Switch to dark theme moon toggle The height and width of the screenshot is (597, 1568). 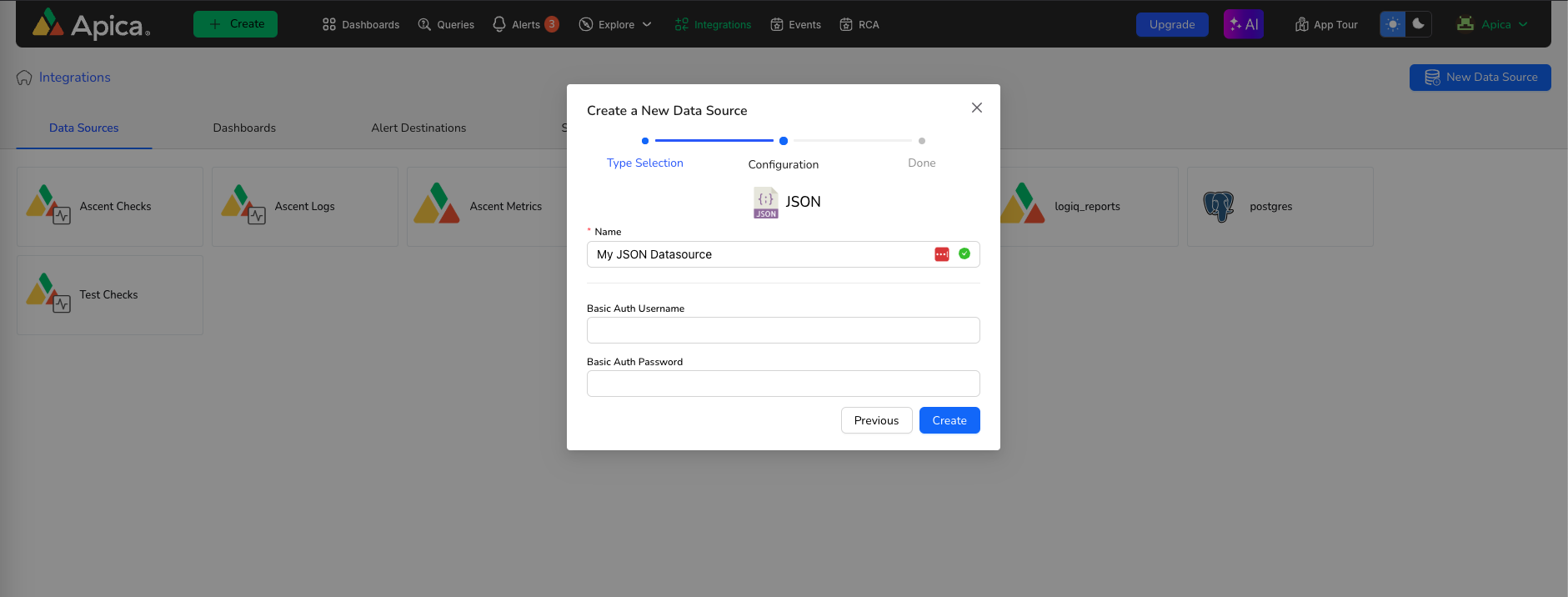pos(1419,24)
